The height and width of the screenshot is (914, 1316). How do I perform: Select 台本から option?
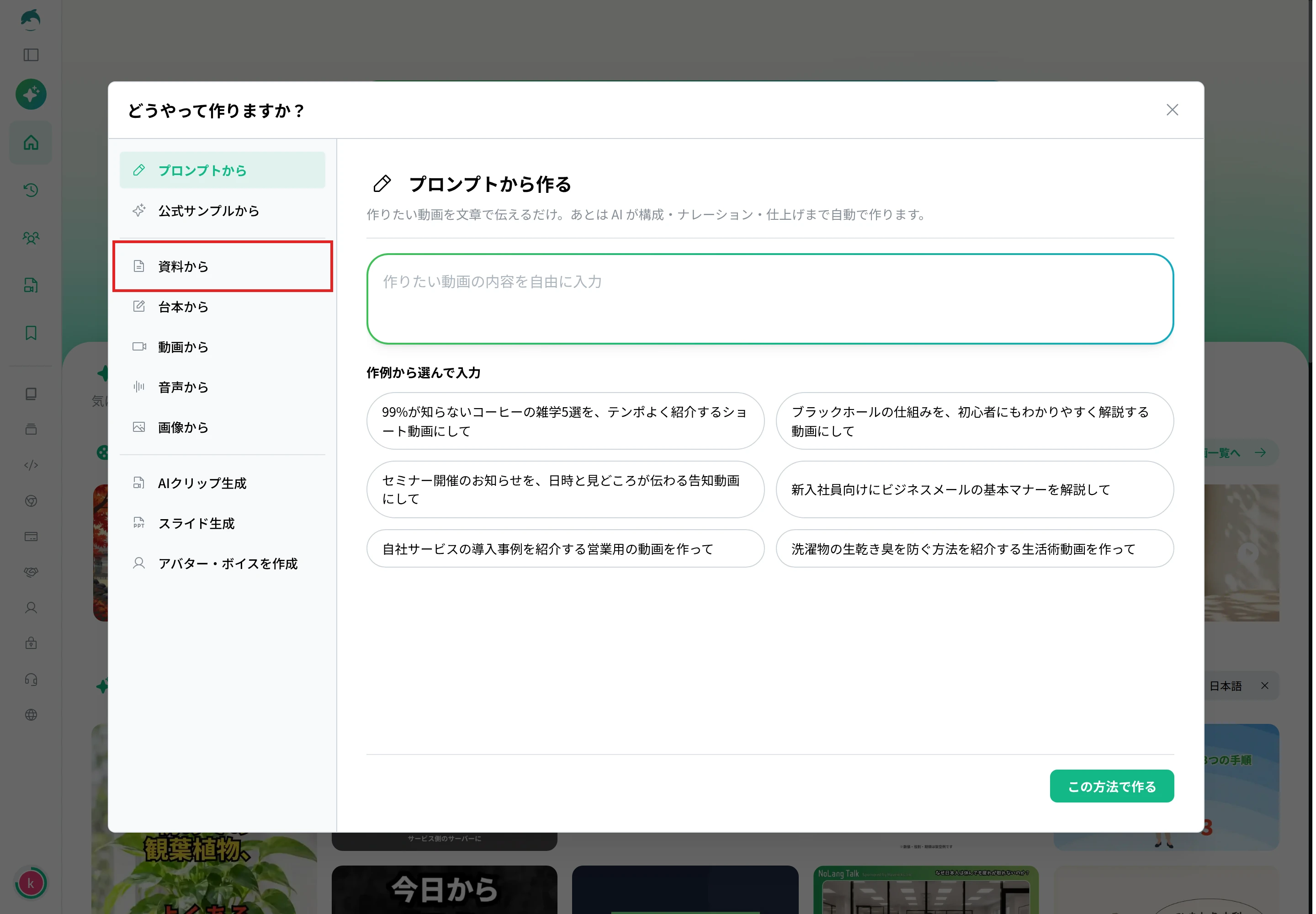pos(222,306)
